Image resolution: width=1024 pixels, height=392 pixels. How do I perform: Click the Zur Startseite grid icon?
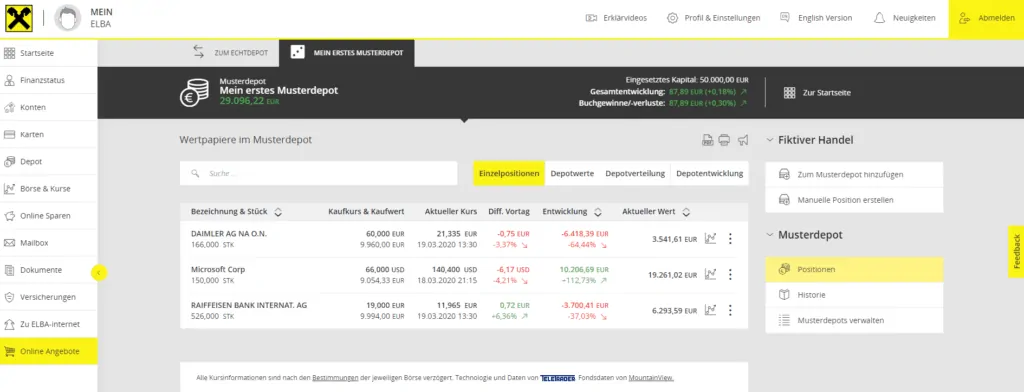(789, 93)
